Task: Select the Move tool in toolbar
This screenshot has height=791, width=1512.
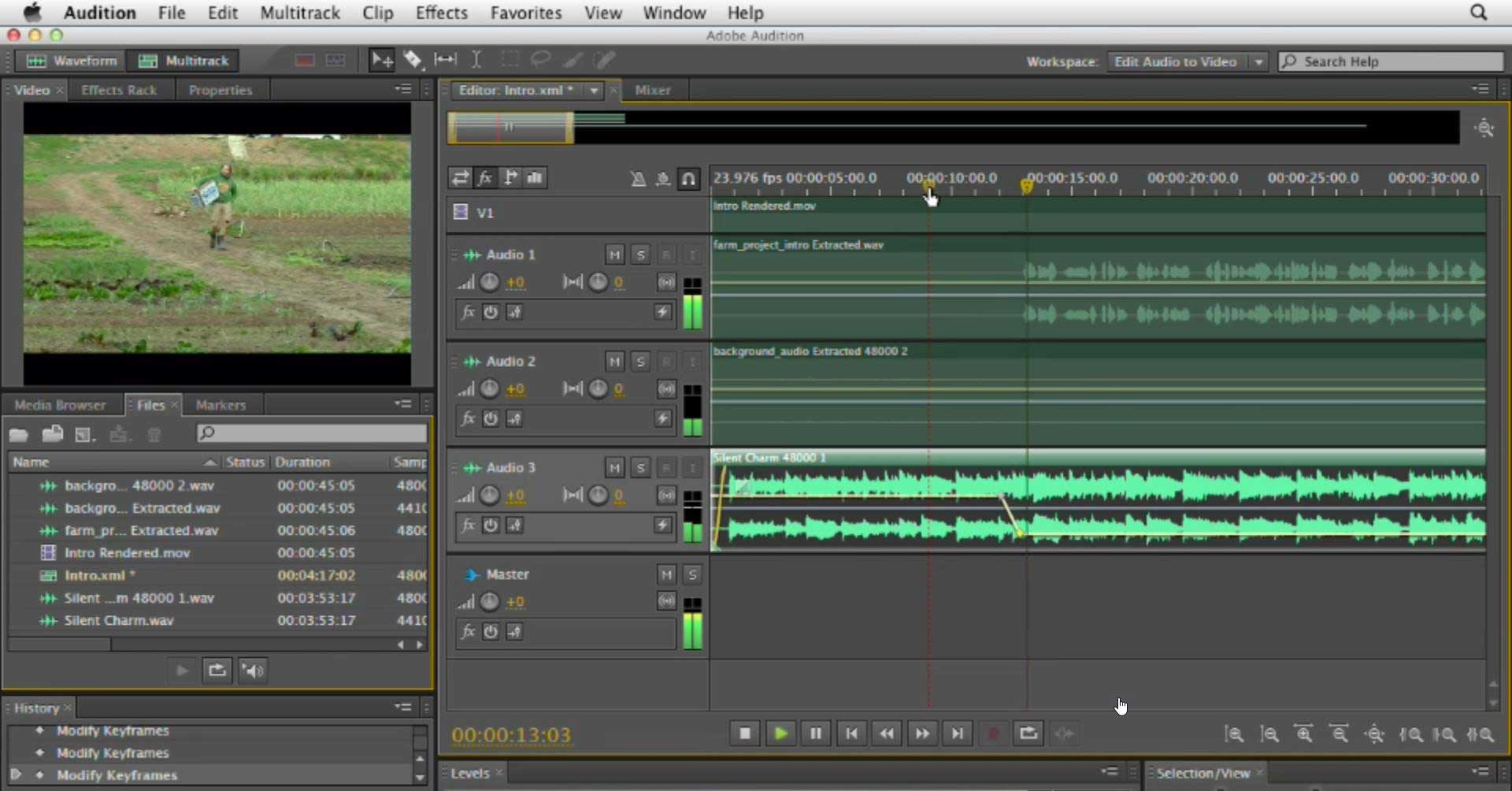Action: pos(382,60)
